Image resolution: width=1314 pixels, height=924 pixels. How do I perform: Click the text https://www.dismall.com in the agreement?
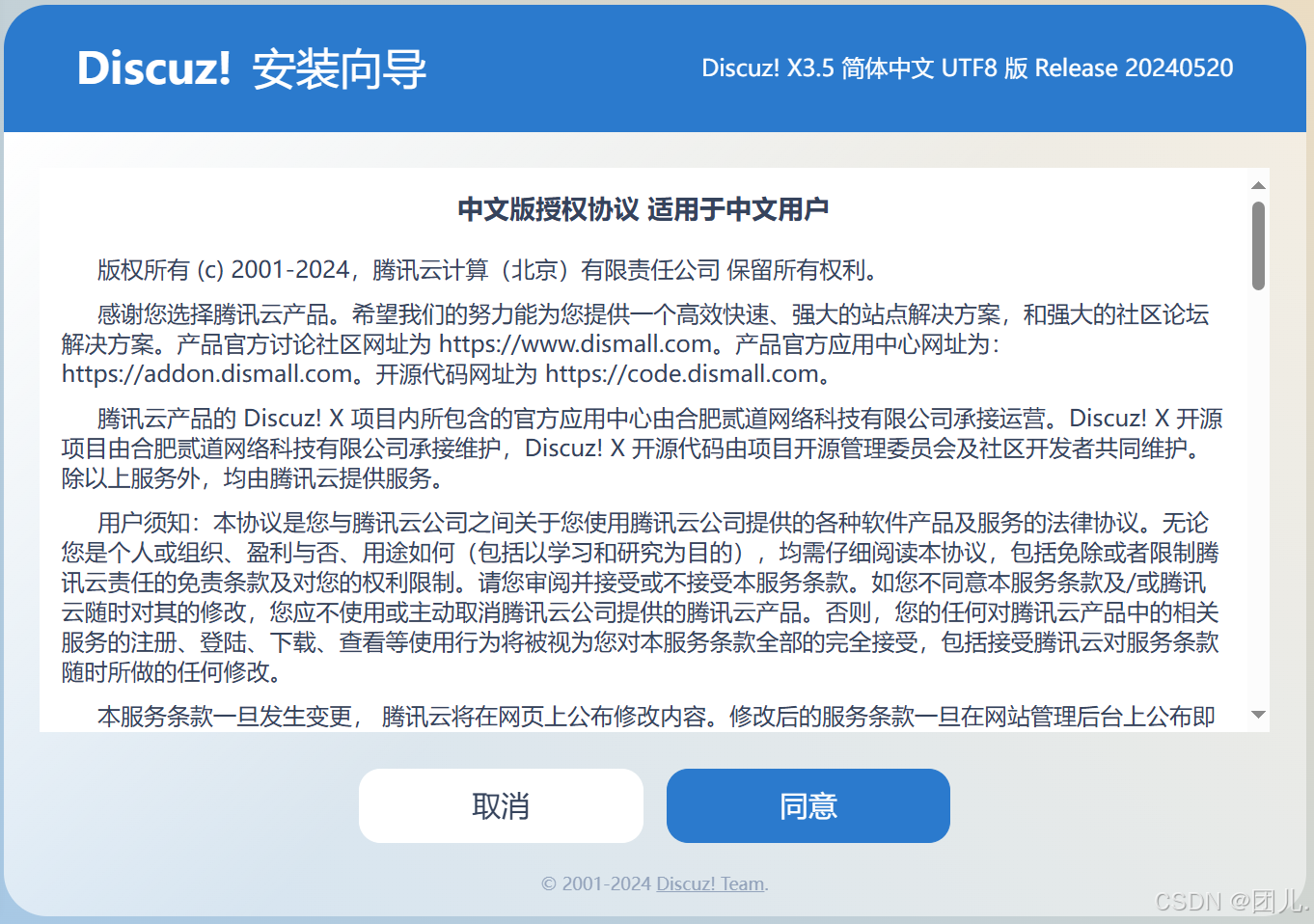(576, 344)
